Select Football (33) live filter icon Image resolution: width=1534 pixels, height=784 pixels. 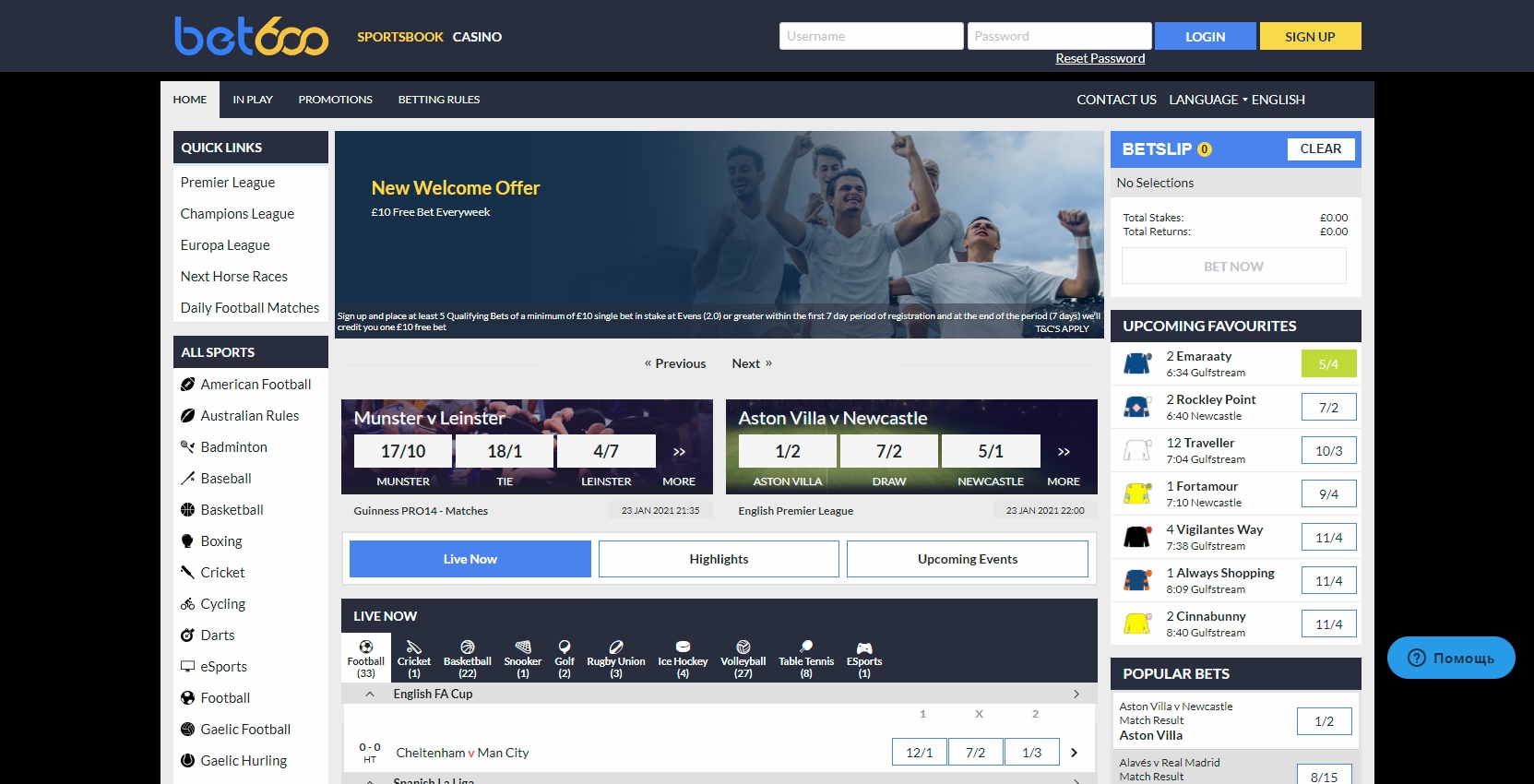click(366, 647)
